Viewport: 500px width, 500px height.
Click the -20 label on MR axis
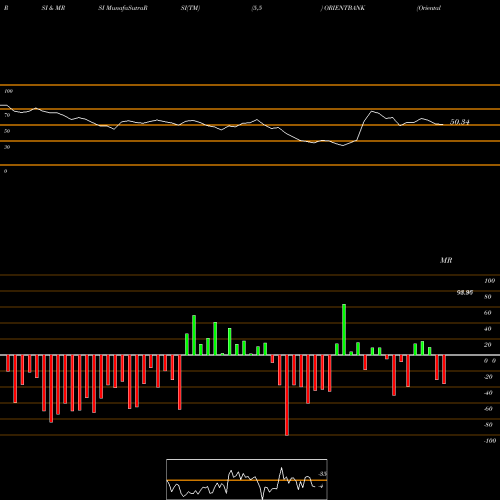click(488, 377)
